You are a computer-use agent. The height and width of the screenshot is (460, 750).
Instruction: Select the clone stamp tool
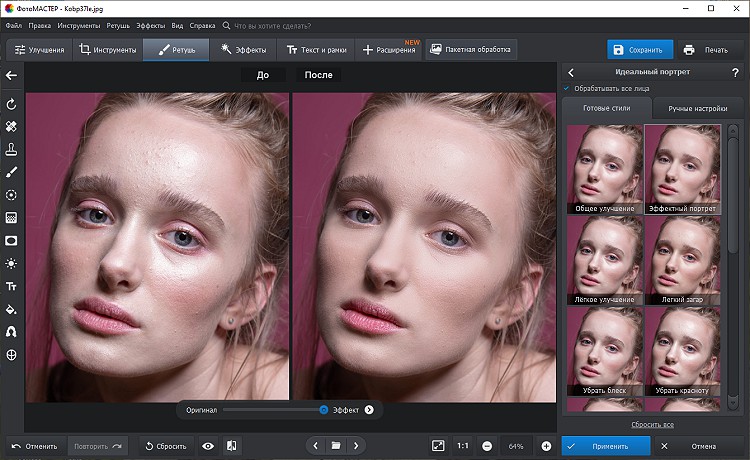11,149
